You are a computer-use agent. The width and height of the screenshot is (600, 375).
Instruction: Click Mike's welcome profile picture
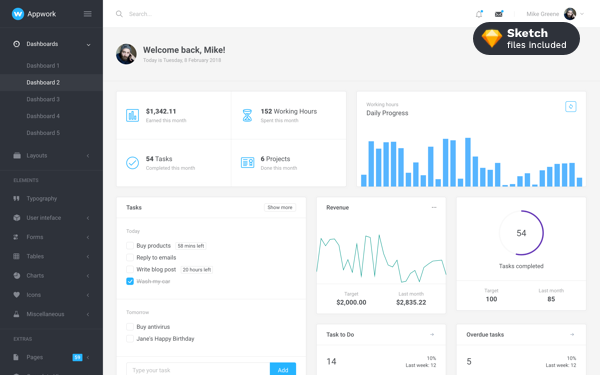(x=126, y=54)
